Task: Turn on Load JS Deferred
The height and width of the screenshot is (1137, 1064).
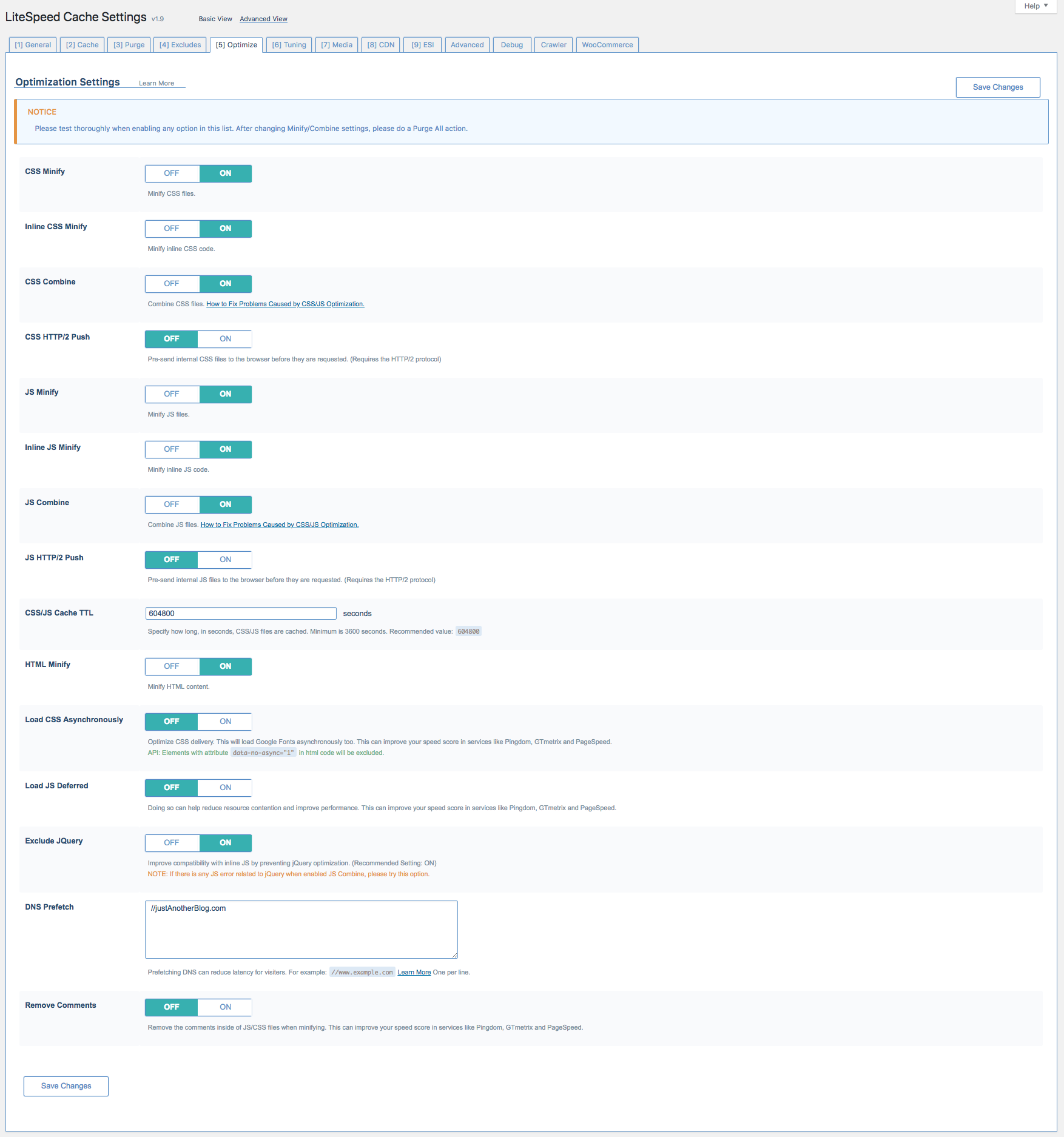Action: coord(225,788)
